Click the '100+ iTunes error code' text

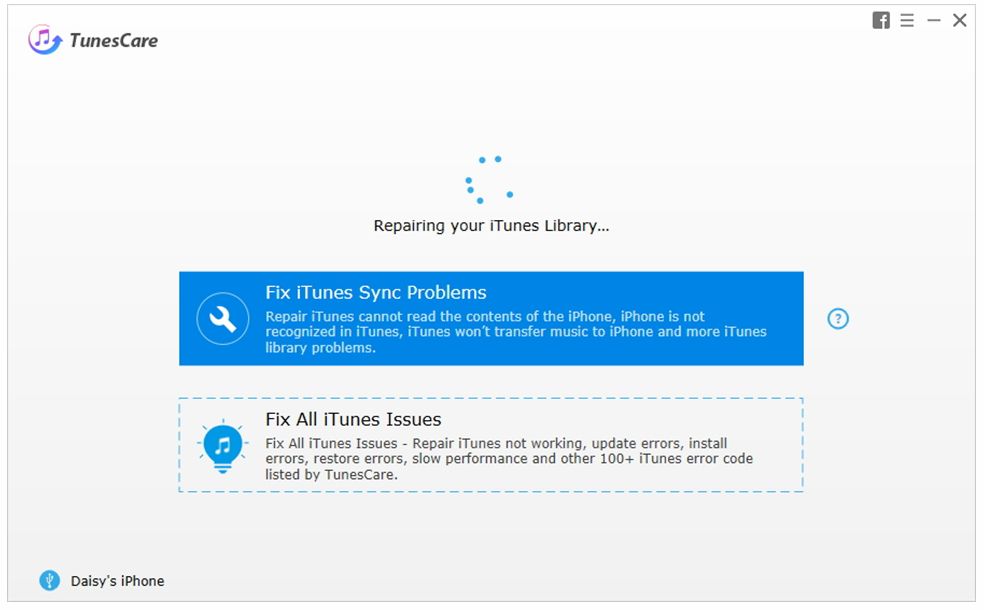coord(676,459)
